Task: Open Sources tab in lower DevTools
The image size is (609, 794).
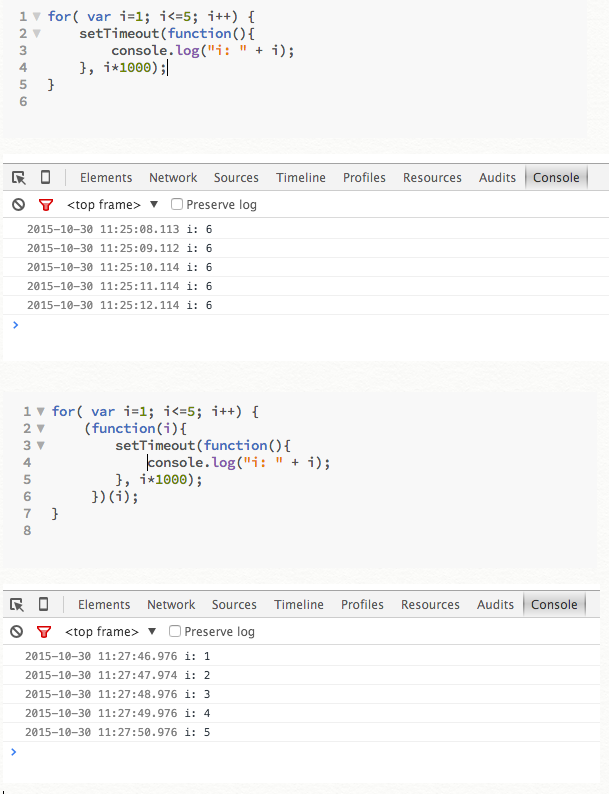Action: [x=234, y=605]
